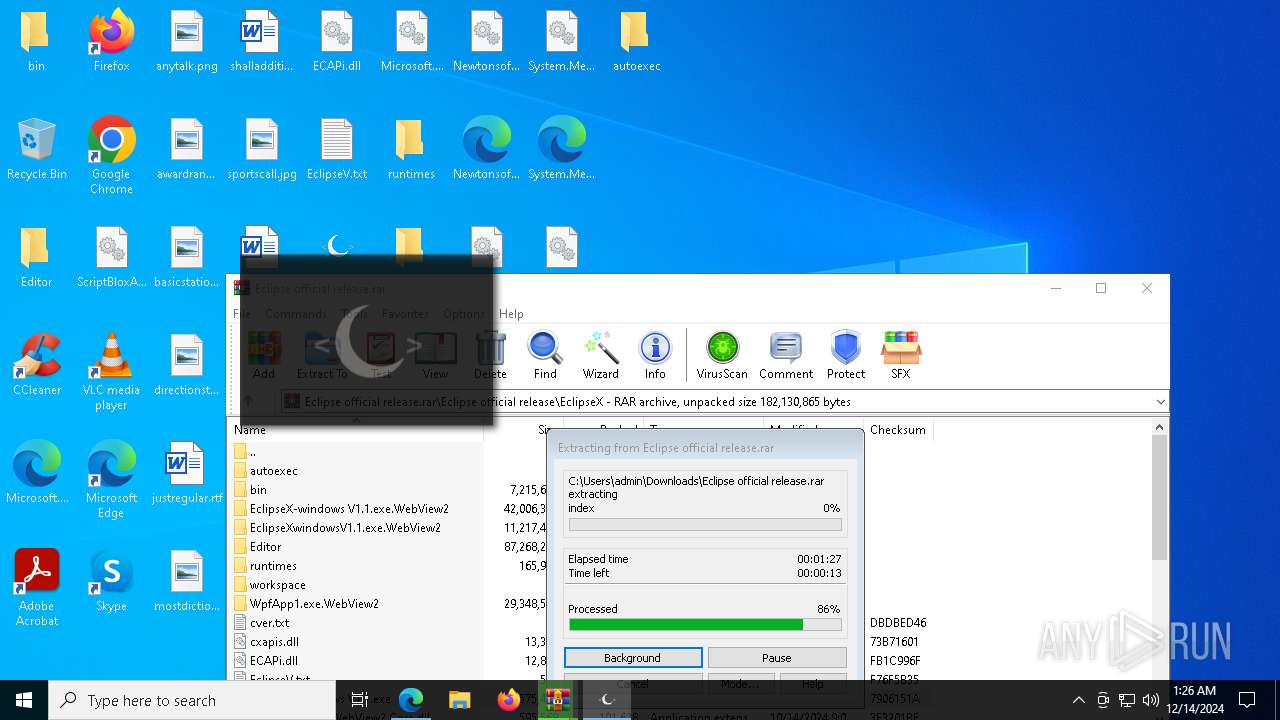Open Google Chrome desktop shortcut
Image resolution: width=1280 pixels, height=720 pixels.
coord(111,155)
